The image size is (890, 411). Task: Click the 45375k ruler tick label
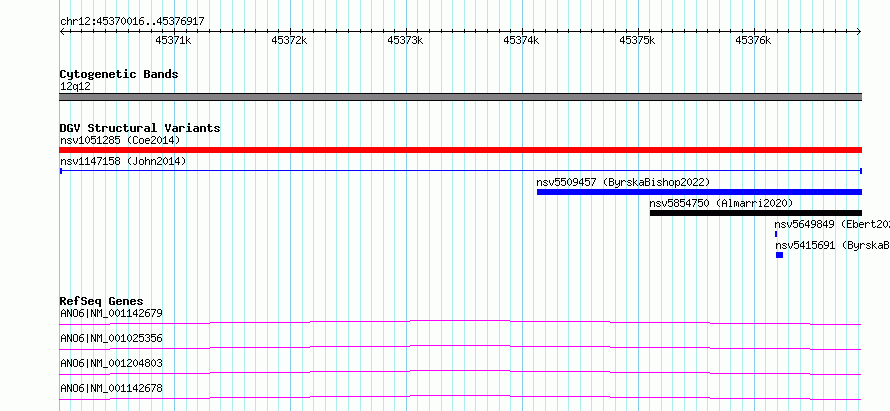[637, 40]
